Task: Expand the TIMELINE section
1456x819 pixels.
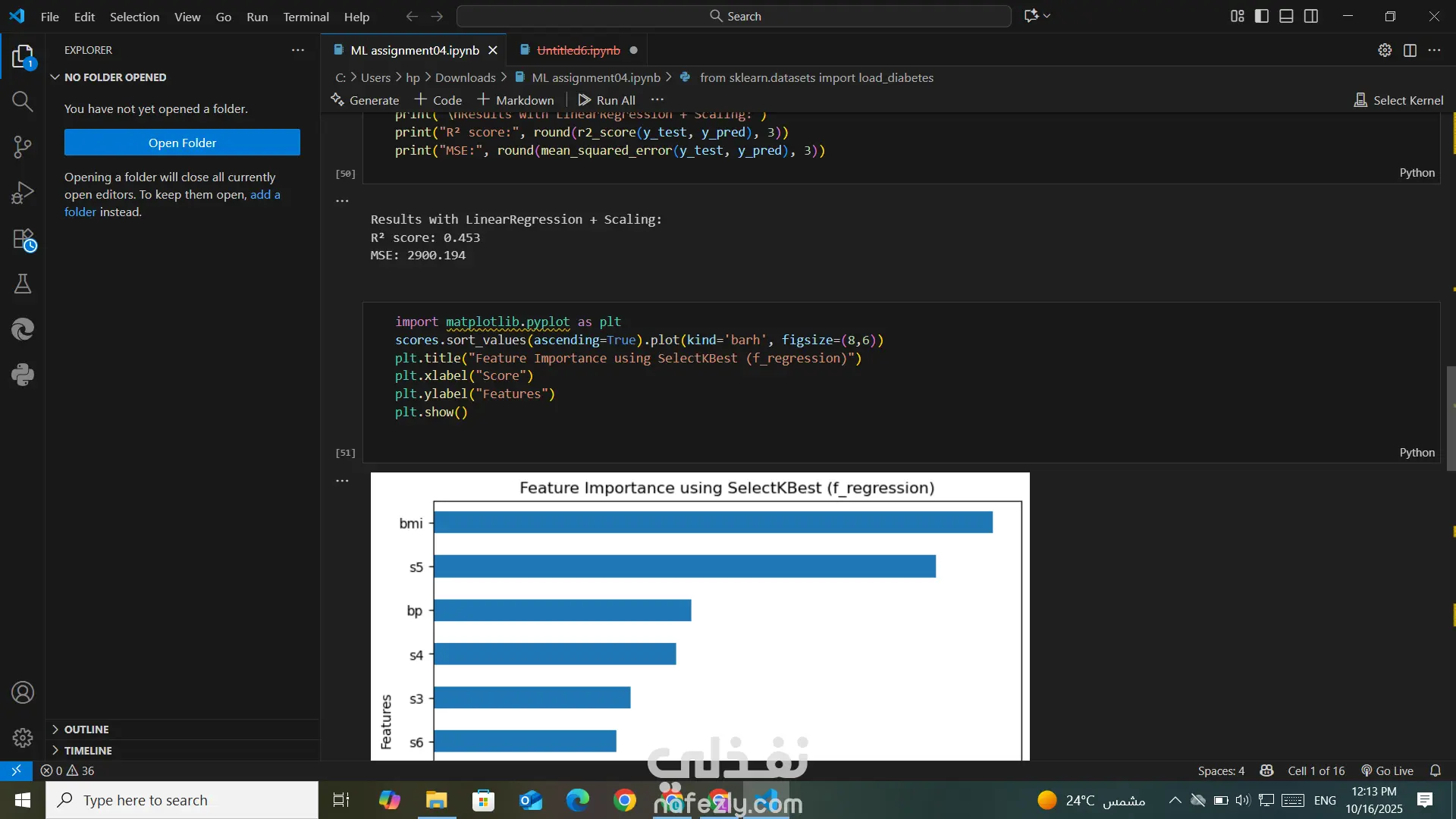Action: 88,751
